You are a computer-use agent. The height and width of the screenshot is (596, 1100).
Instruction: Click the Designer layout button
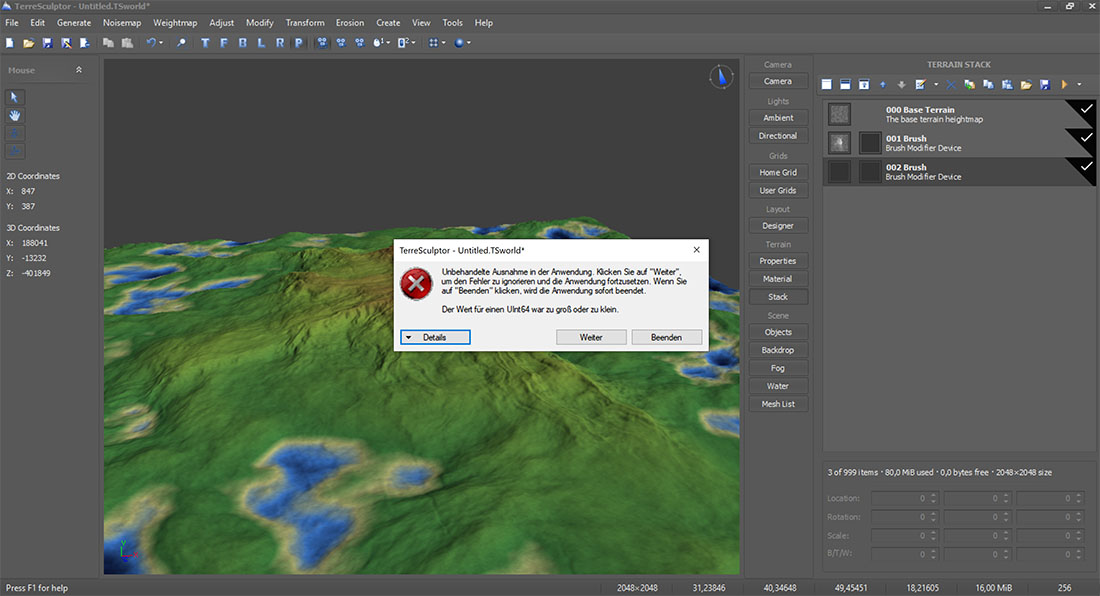(x=778, y=226)
